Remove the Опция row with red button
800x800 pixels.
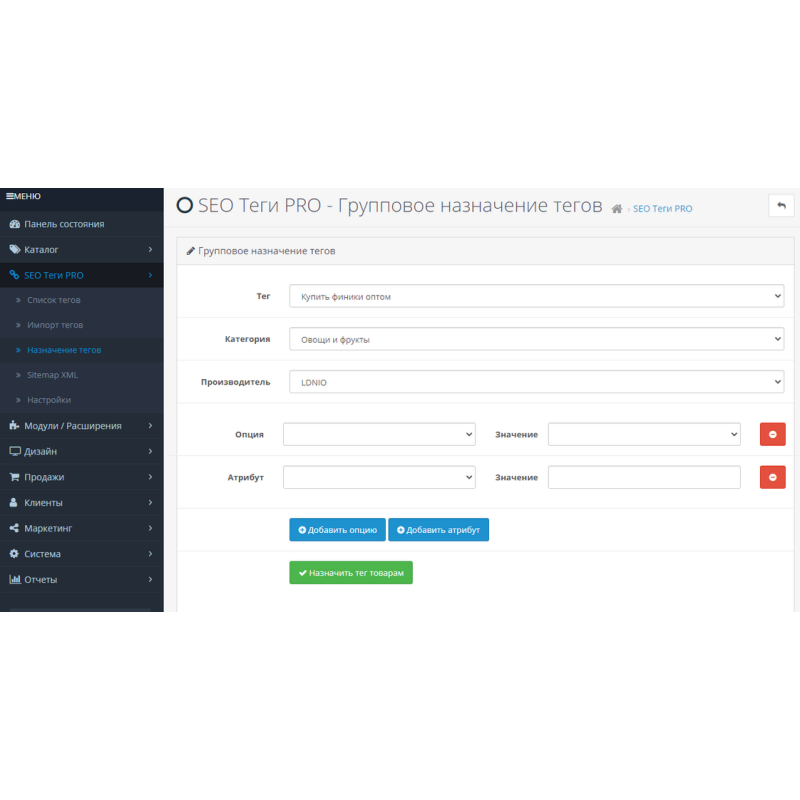[772, 434]
